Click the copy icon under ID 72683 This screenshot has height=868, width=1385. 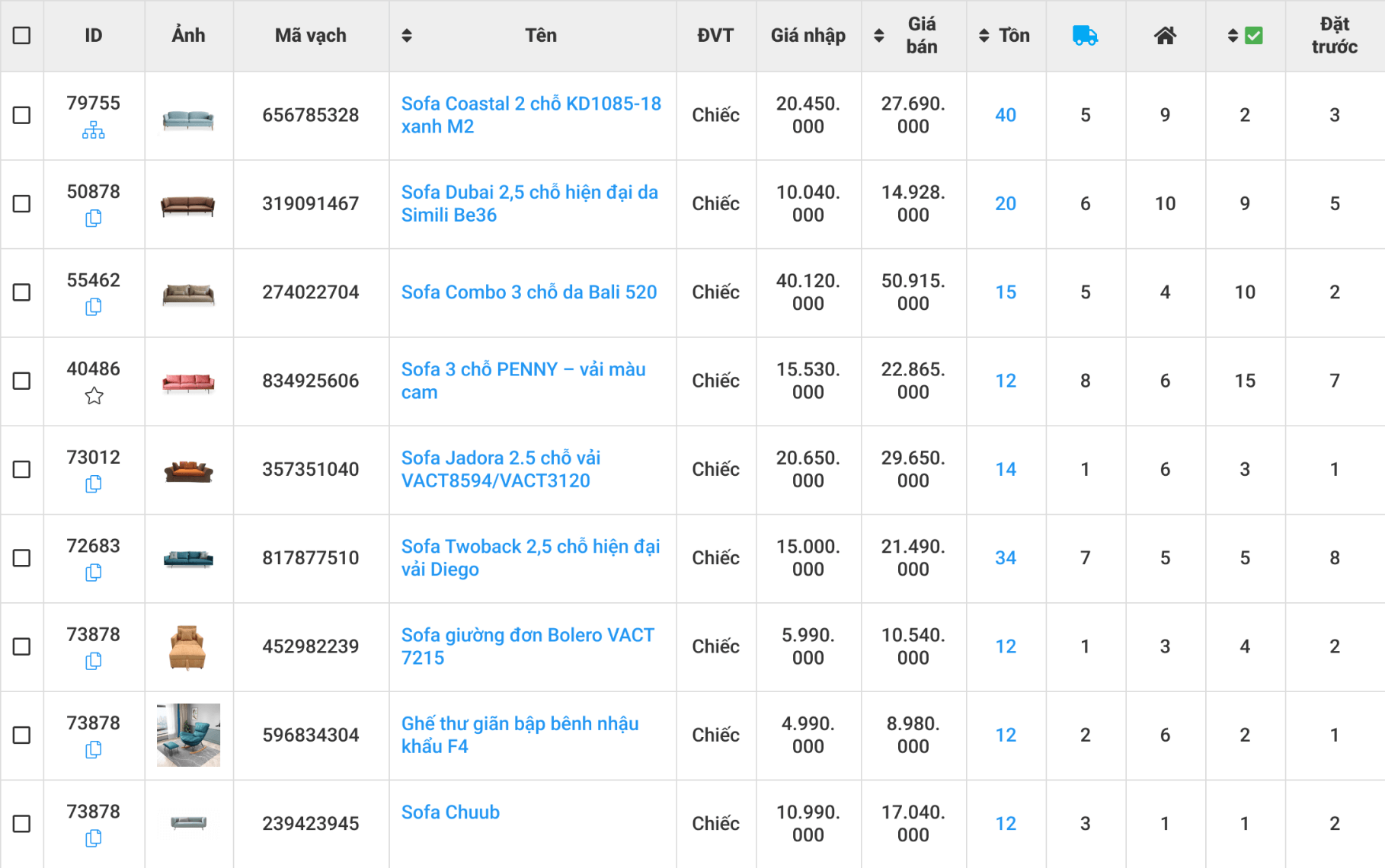click(93, 573)
